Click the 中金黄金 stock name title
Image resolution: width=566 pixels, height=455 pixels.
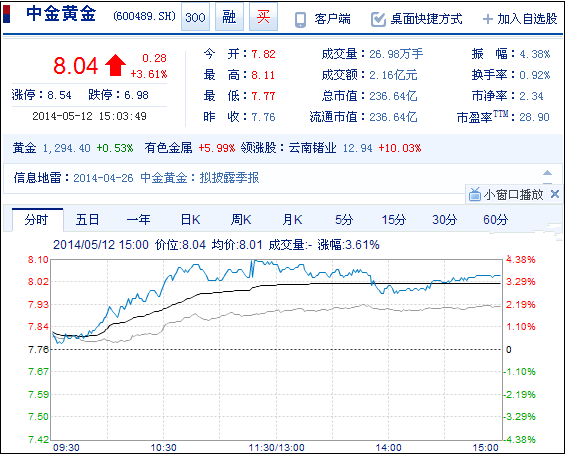pyautogui.click(x=61, y=14)
